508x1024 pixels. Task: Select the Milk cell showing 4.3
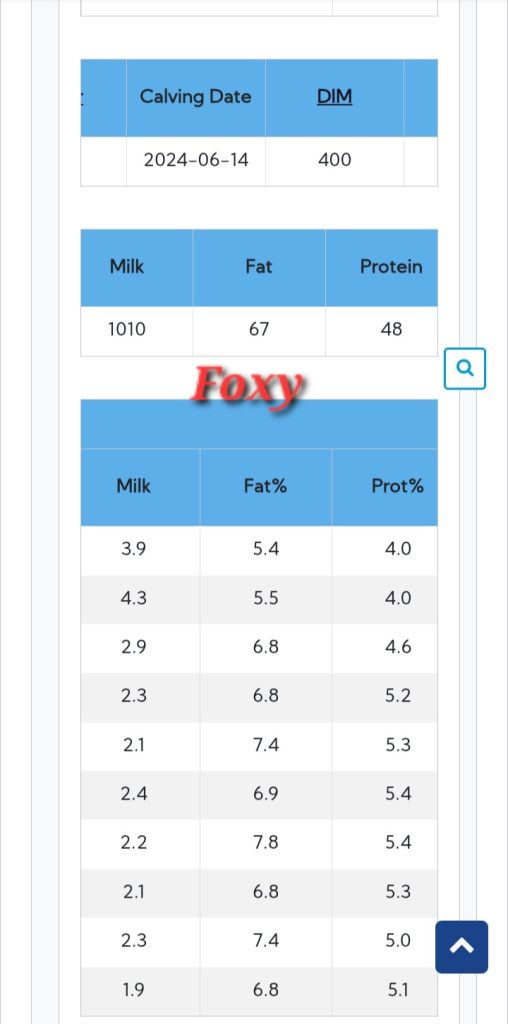point(133,599)
